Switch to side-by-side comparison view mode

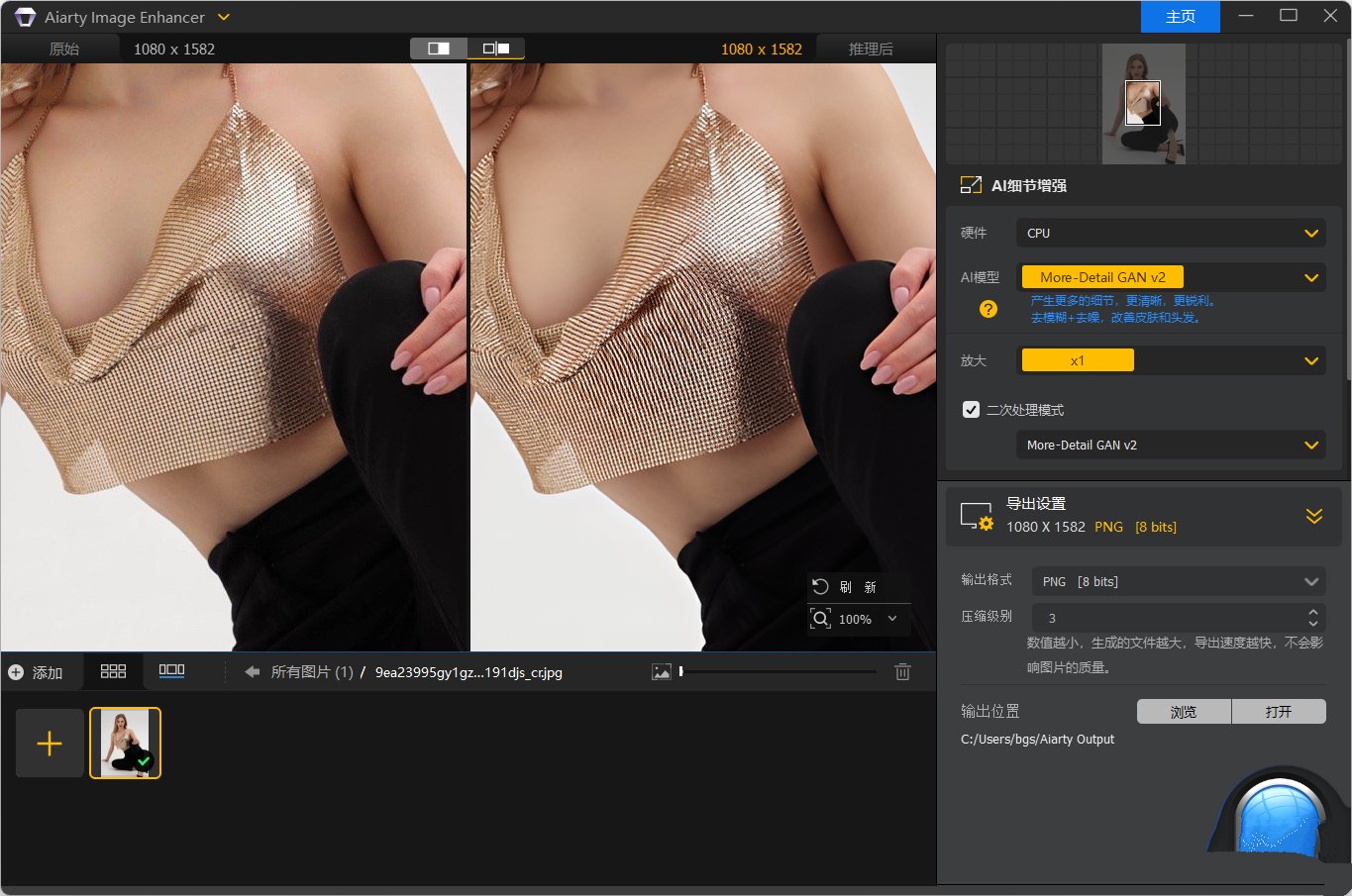tap(496, 49)
